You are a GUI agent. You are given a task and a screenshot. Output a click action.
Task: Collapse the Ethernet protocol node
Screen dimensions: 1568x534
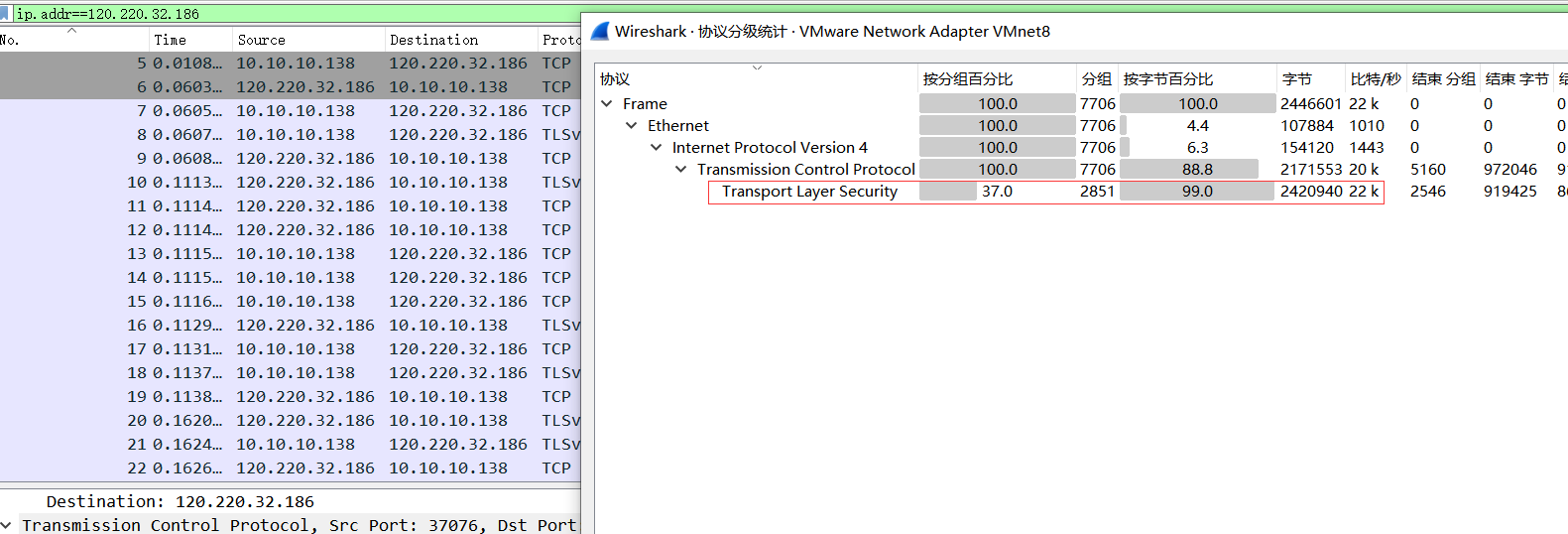pyautogui.click(x=632, y=126)
